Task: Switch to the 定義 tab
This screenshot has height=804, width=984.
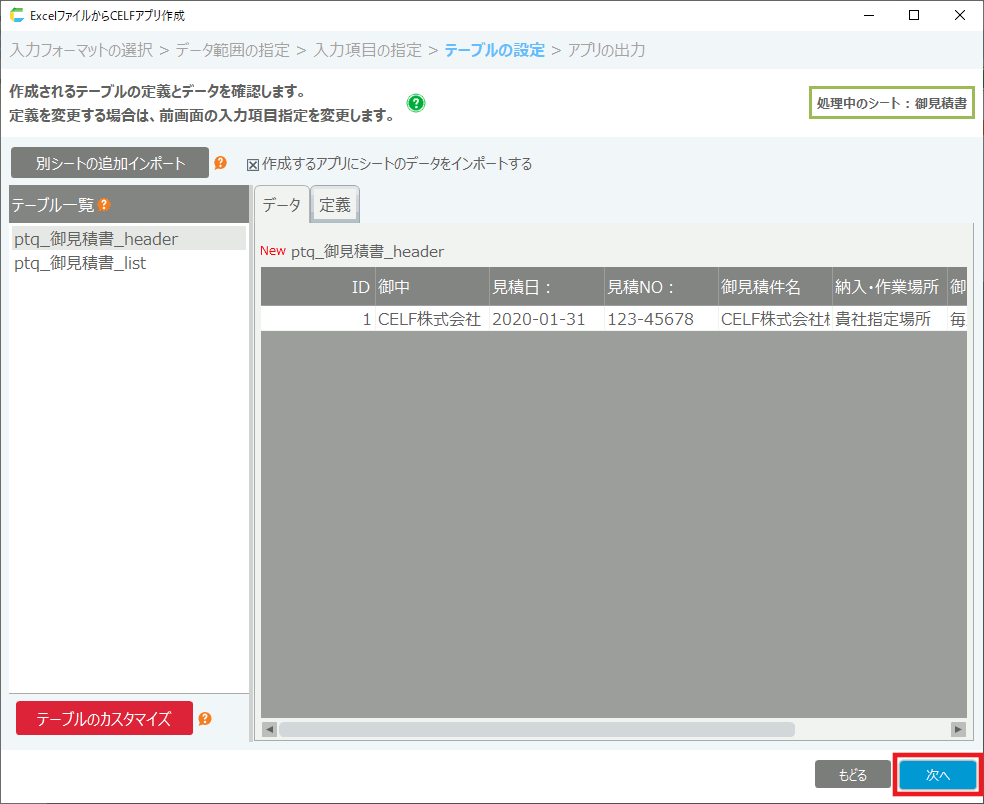Action: (335, 205)
